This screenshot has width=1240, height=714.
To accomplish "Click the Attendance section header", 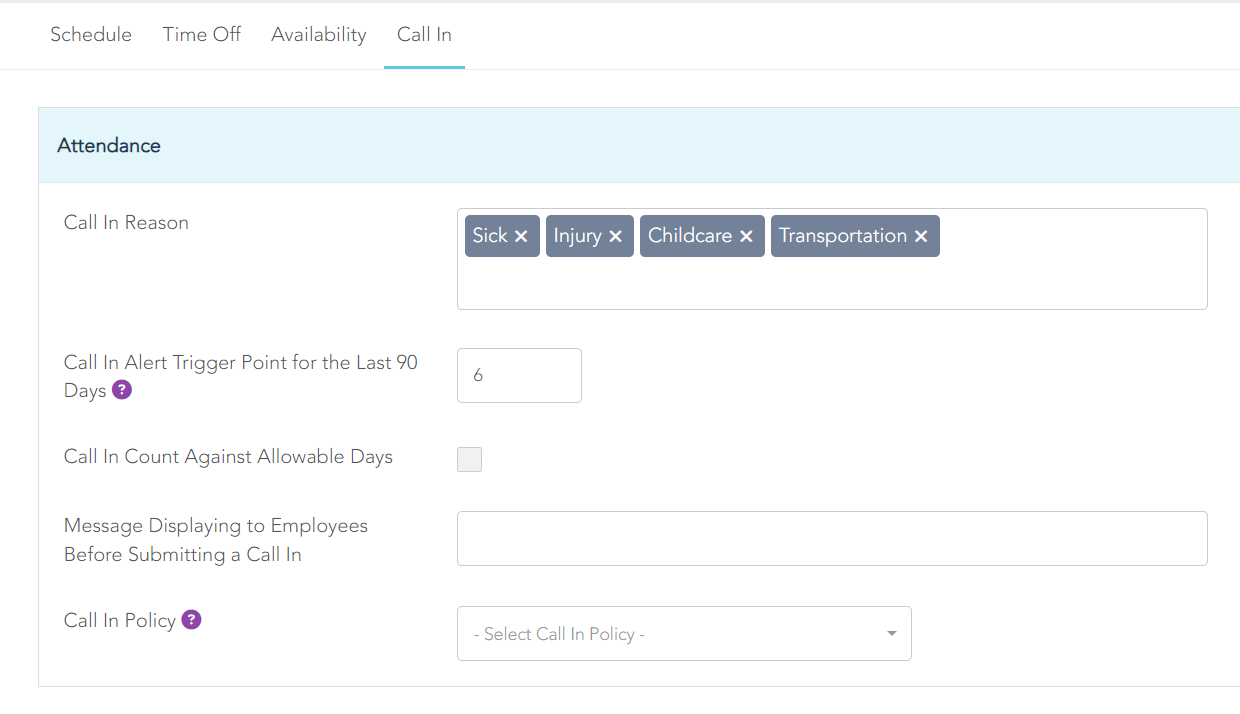I will [639, 145].
